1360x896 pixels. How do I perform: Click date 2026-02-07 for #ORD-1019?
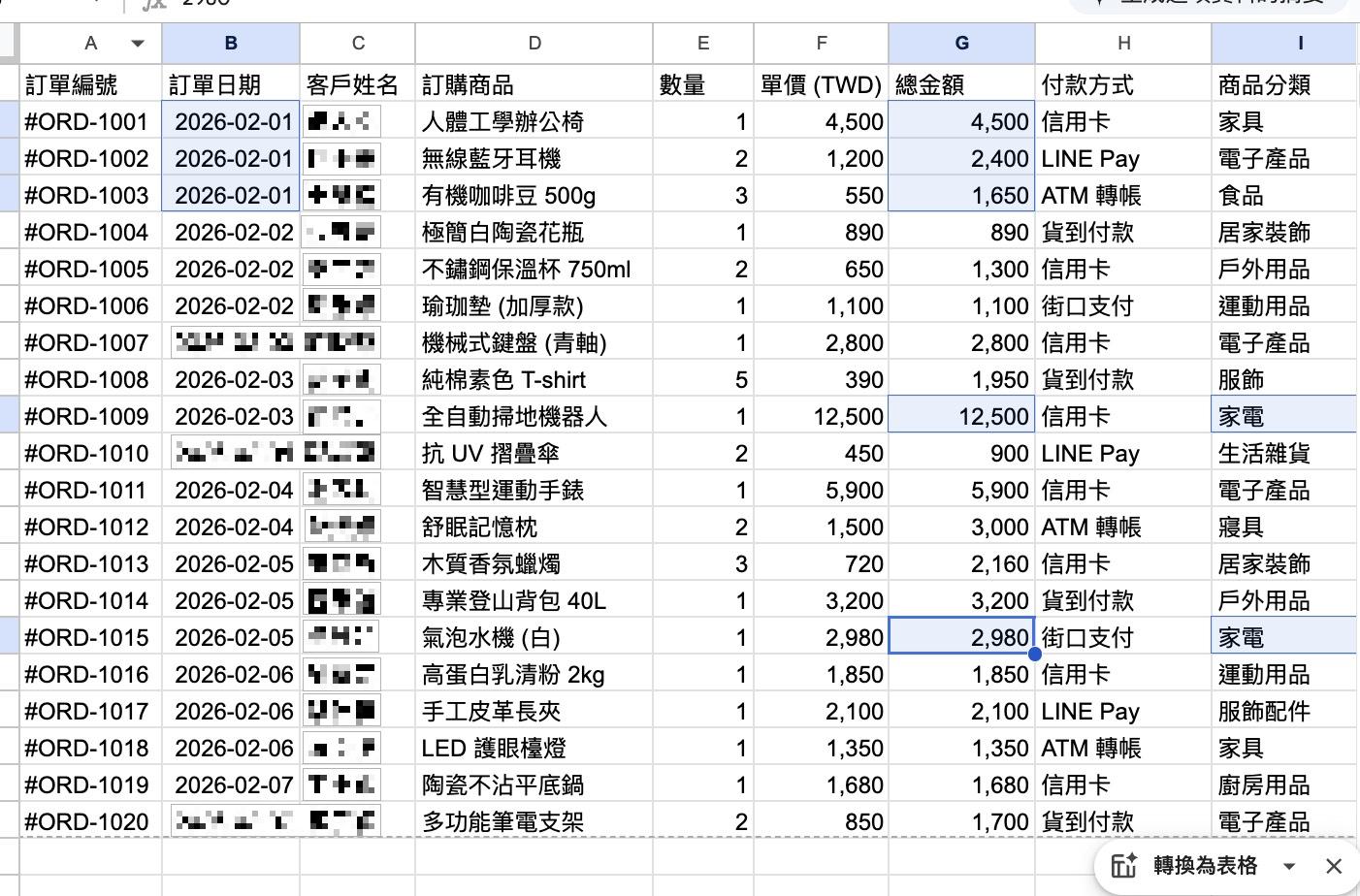[231, 784]
